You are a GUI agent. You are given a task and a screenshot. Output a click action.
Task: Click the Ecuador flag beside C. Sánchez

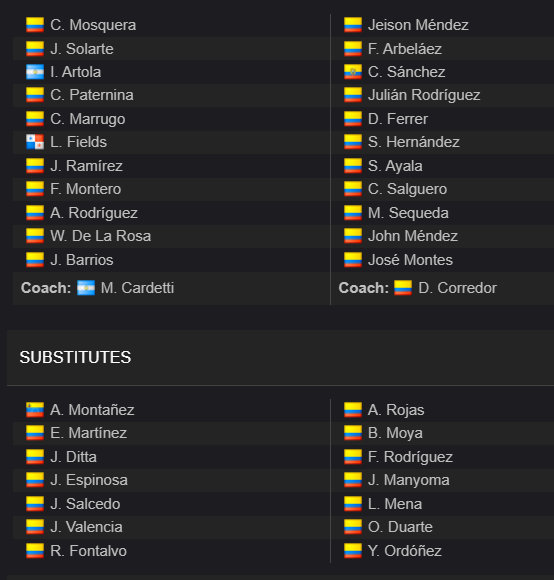pyautogui.click(x=353, y=72)
